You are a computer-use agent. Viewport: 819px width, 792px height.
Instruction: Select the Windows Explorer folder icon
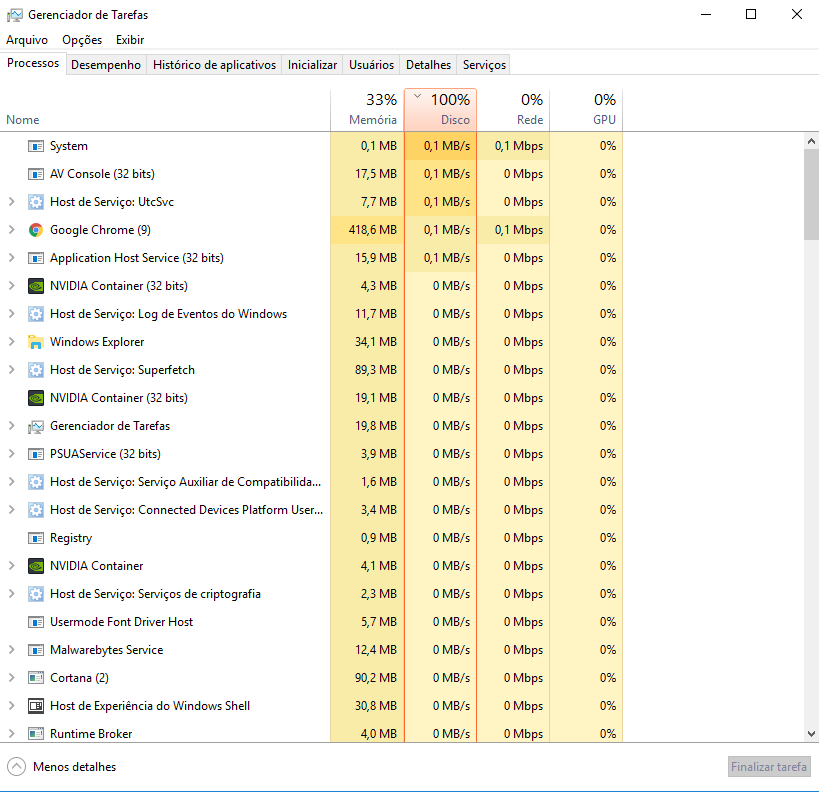[36, 342]
